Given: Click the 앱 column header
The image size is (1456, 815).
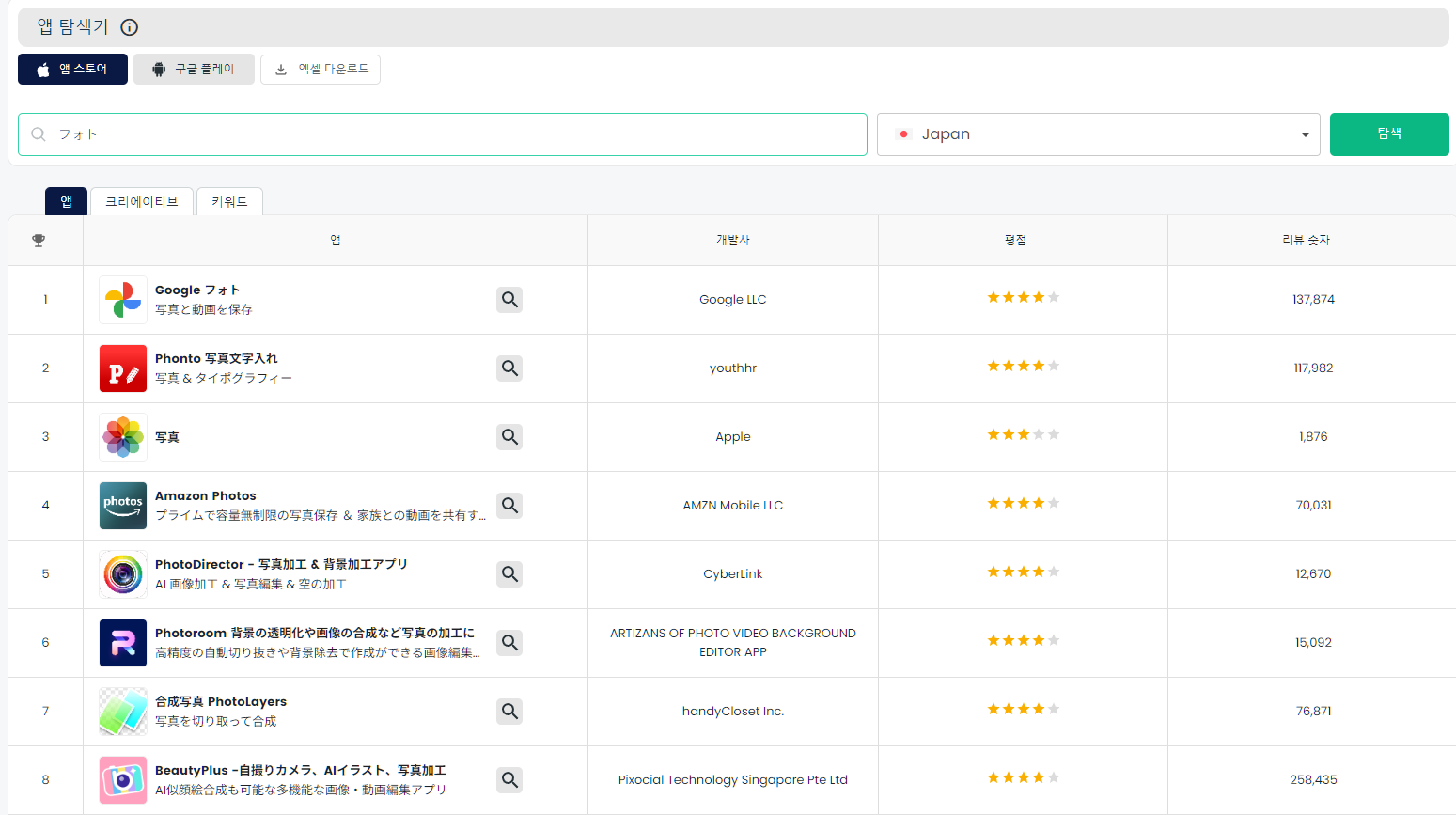Looking at the screenshot, I should coord(336,241).
